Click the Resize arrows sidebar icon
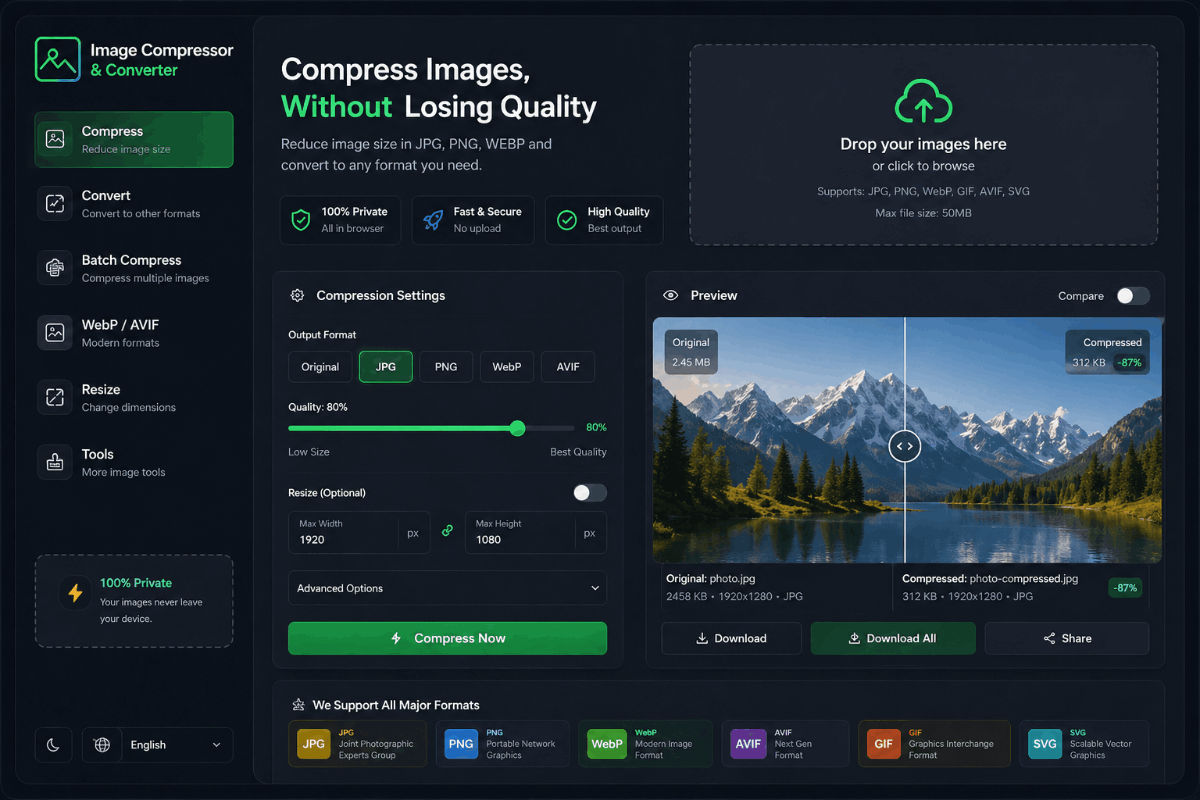The image size is (1200, 800). tap(55, 397)
